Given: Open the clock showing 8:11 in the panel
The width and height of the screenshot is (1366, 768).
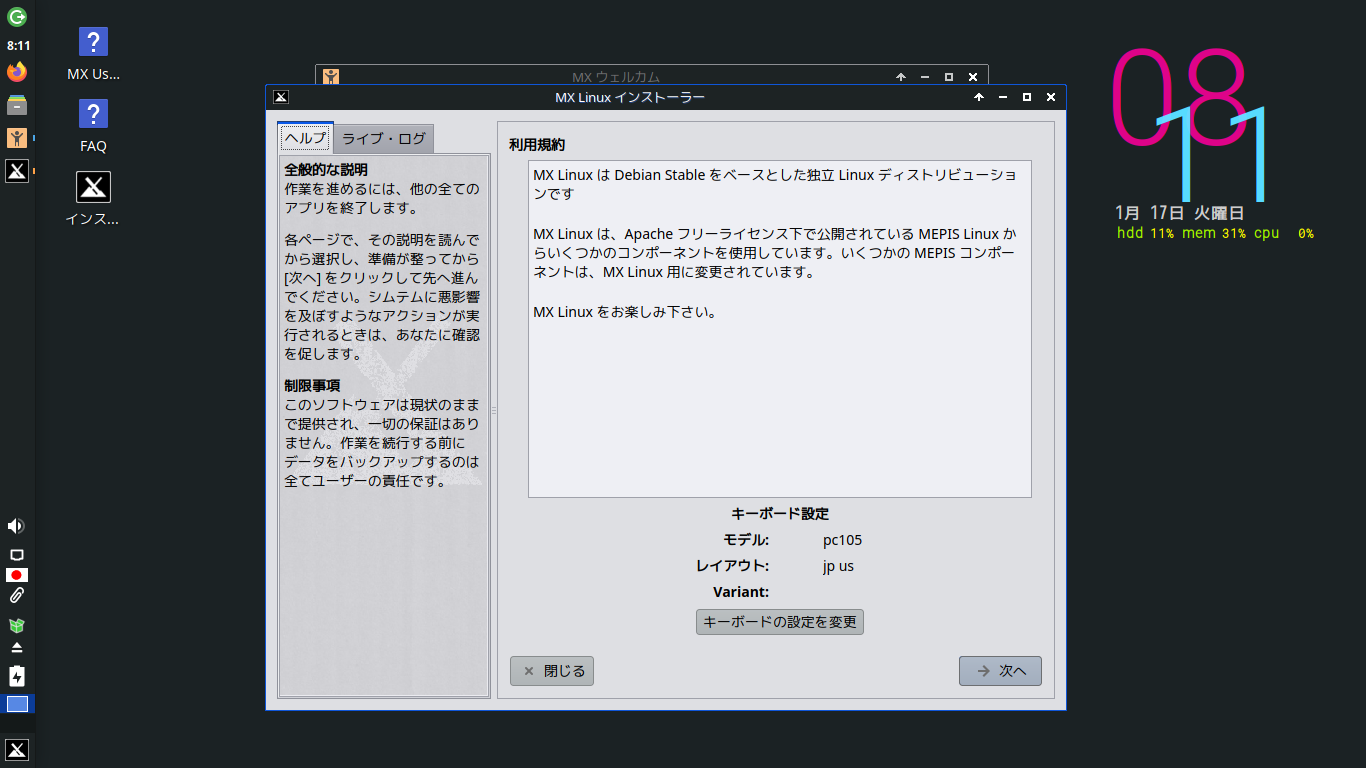Looking at the screenshot, I should coord(18,46).
